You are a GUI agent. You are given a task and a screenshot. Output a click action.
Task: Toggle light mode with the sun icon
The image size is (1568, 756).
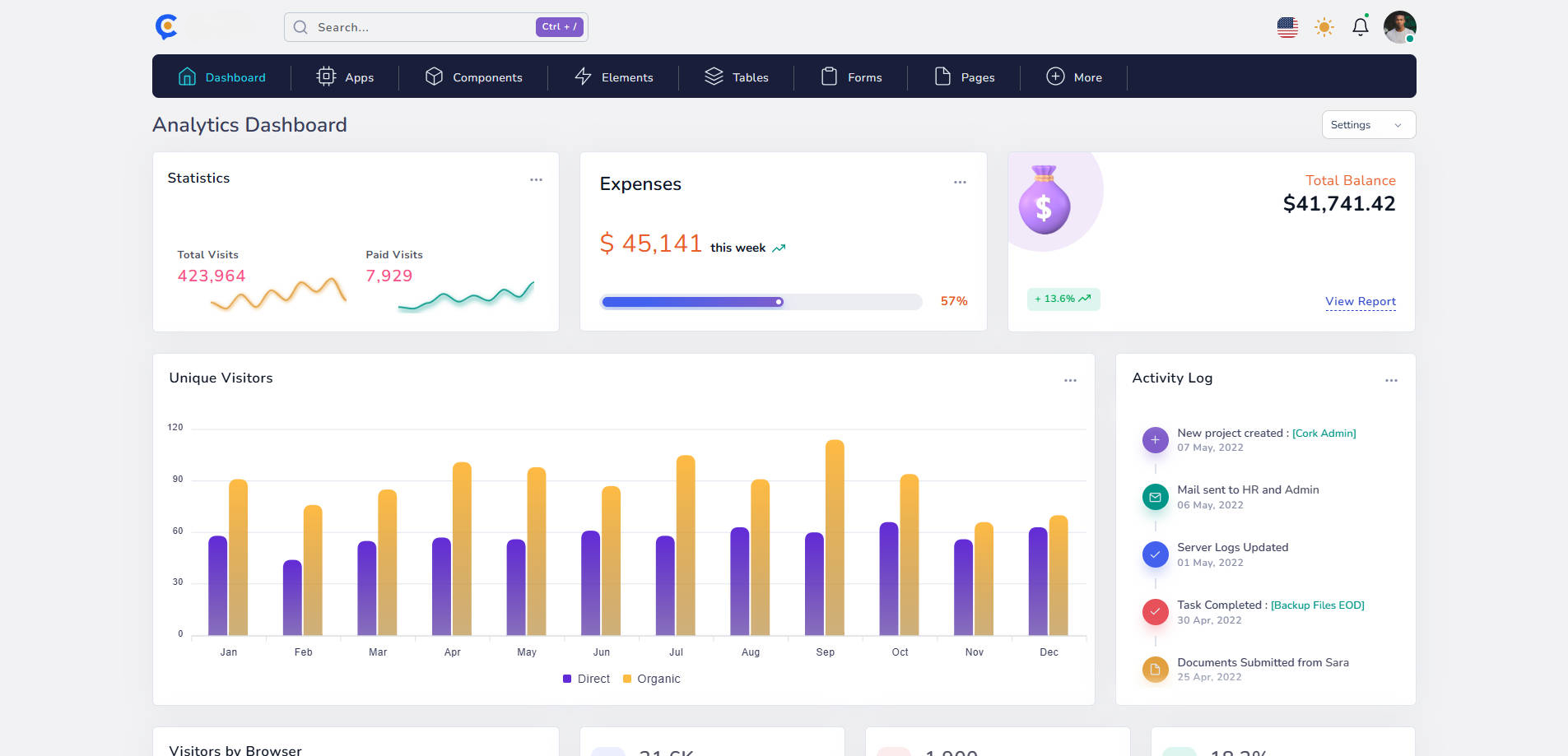click(1324, 26)
